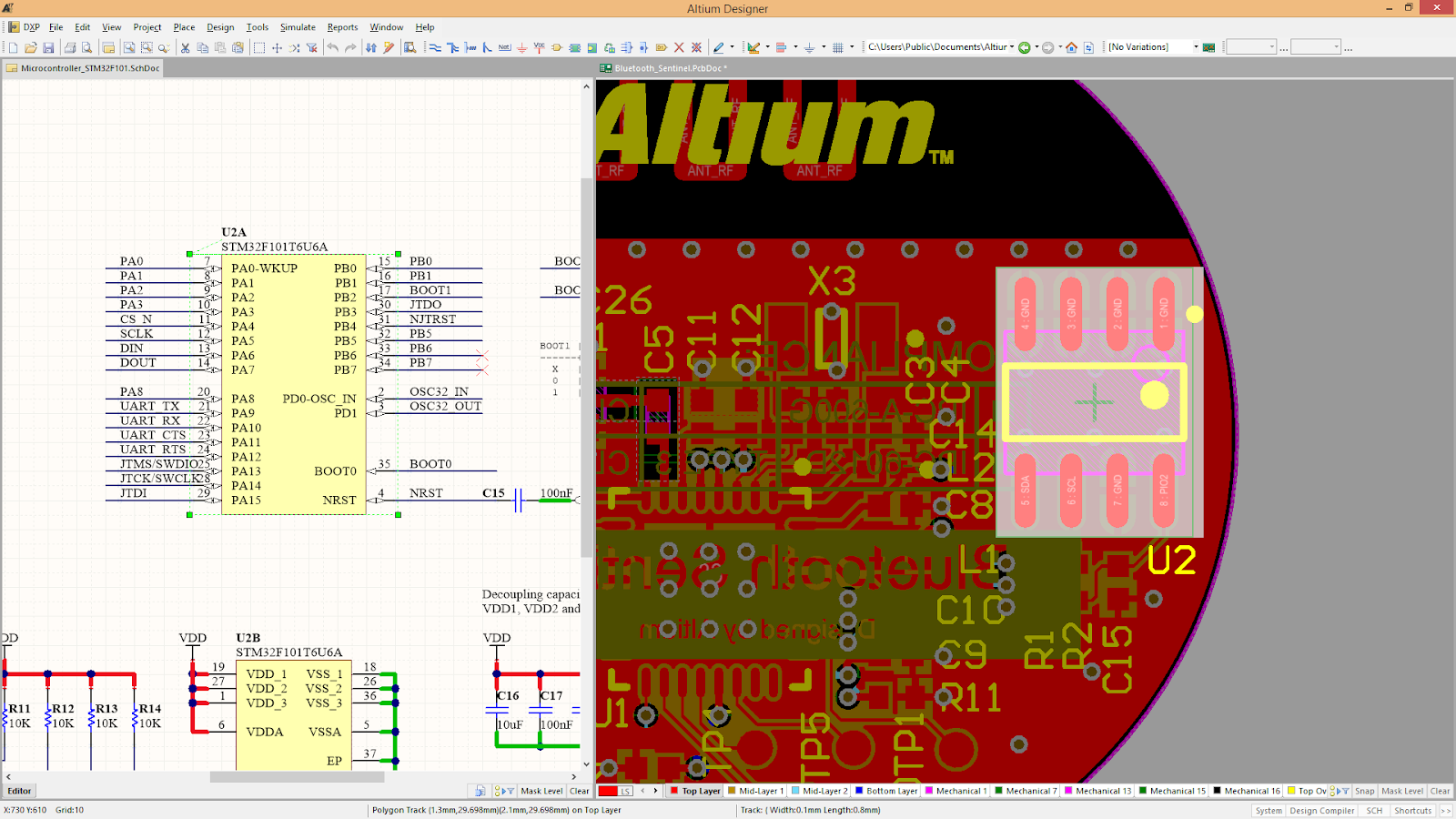Select the Place Part tool
This screenshot has width=1456, height=819.
click(556, 47)
